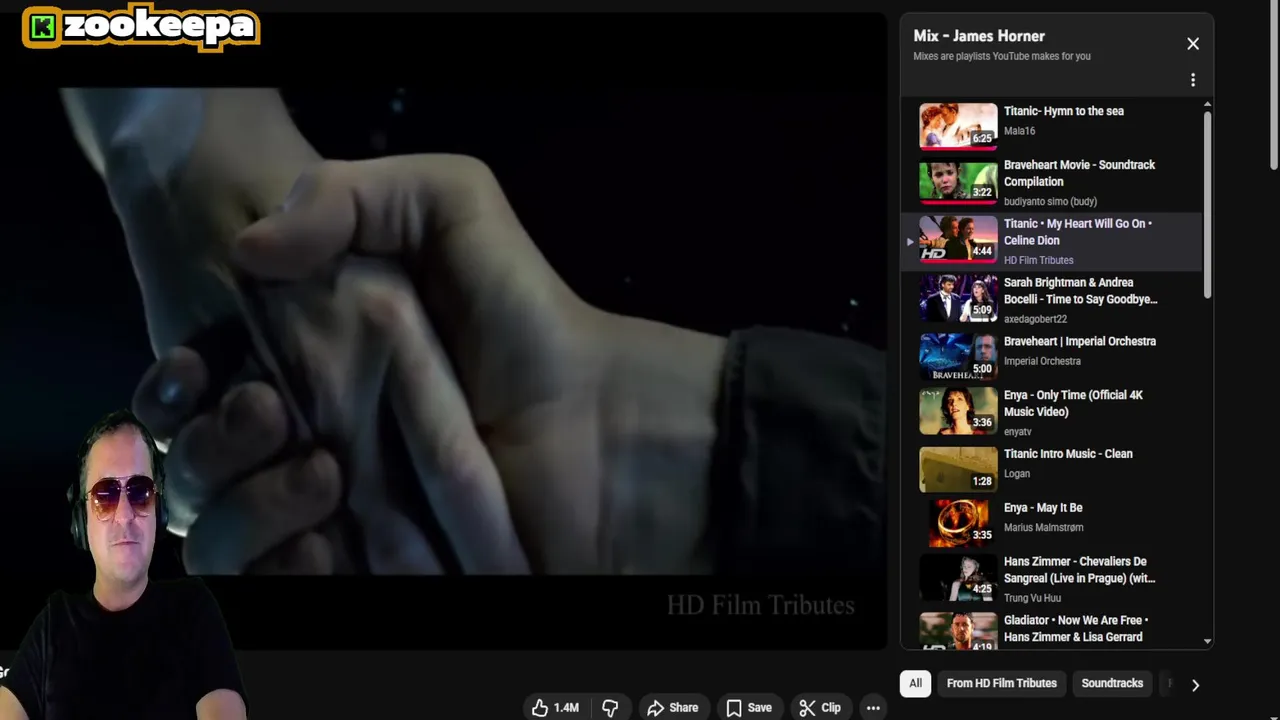
Task: Close the Mix - James Horner playlist panel
Action: [x=1193, y=44]
